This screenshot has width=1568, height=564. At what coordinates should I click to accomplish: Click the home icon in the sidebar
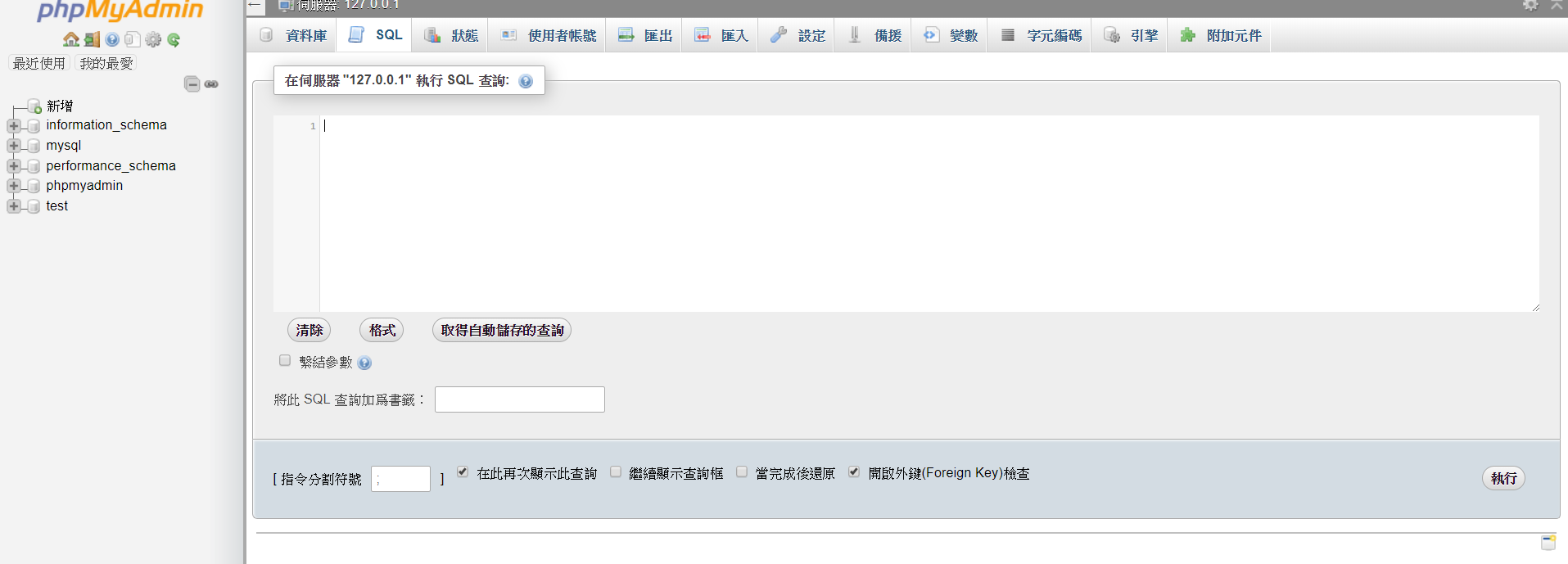[x=71, y=39]
